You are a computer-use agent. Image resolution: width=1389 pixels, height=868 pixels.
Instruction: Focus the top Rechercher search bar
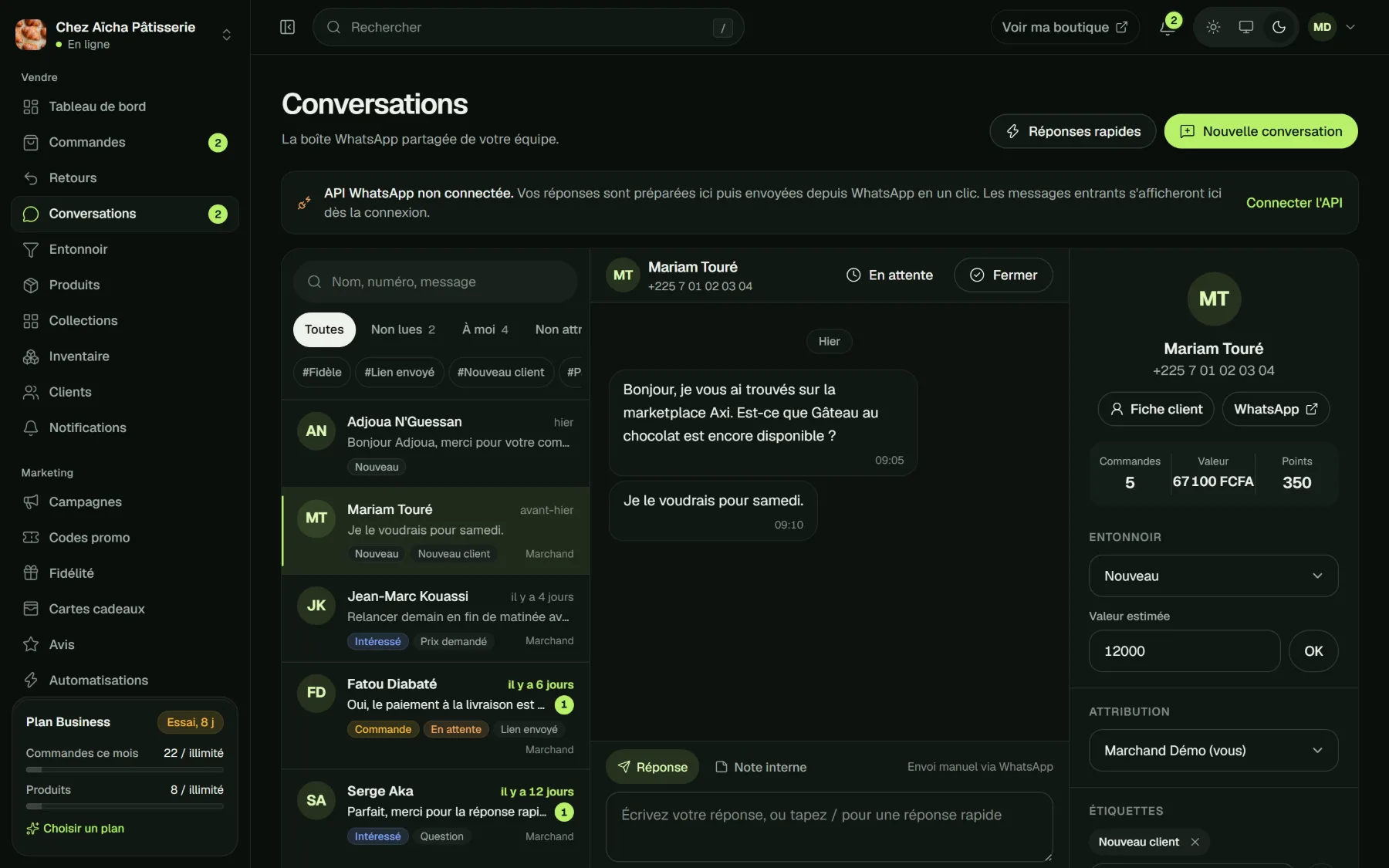(528, 27)
